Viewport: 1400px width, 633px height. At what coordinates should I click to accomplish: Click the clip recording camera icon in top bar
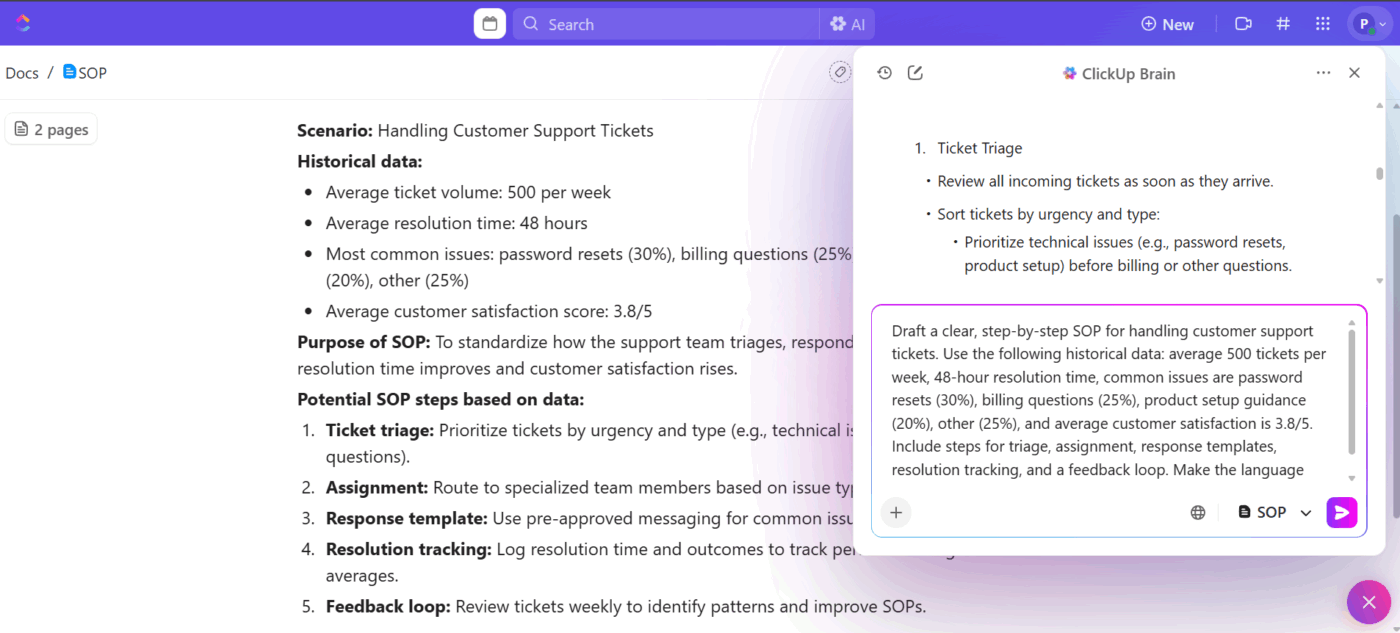[1243, 23]
